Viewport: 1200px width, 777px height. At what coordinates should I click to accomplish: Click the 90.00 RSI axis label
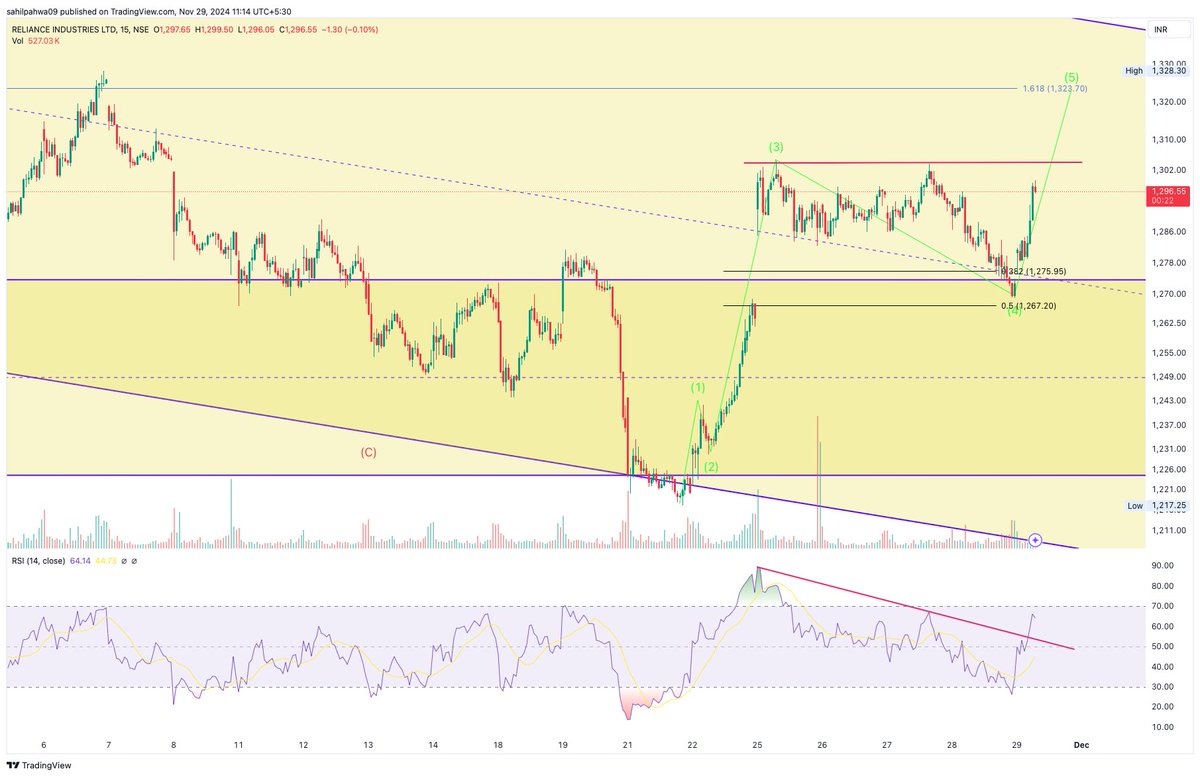(x=1162, y=566)
